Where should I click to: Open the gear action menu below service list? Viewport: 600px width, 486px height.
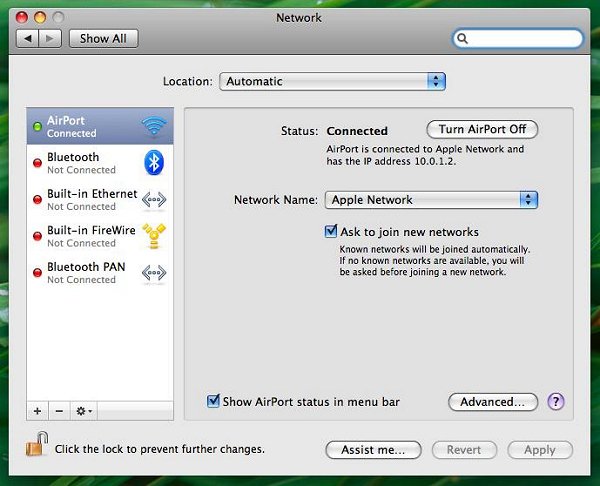(x=83, y=411)
